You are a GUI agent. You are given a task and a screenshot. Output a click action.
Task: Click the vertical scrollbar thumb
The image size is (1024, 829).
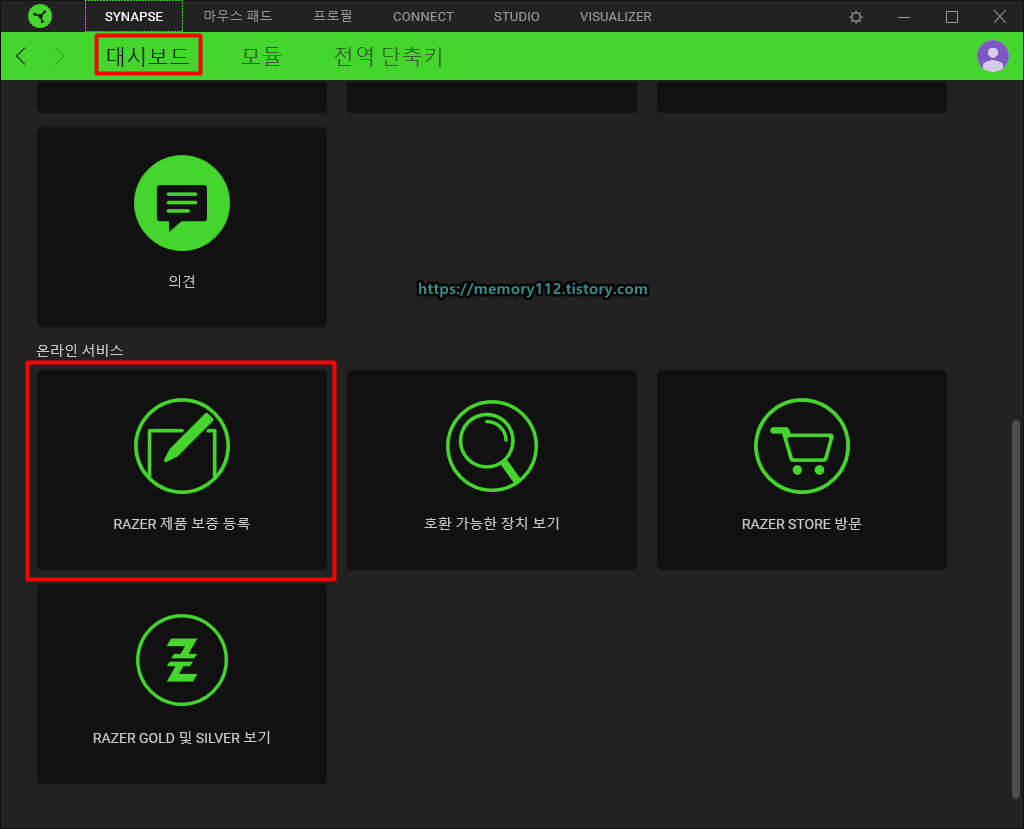1016,609
